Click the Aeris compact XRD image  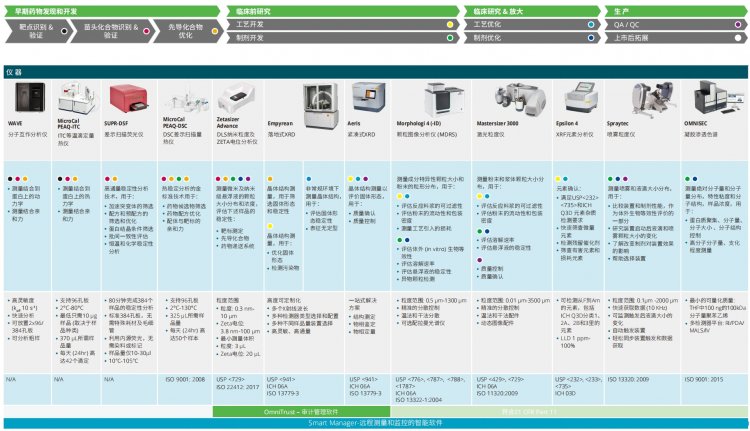coord(368,97)
